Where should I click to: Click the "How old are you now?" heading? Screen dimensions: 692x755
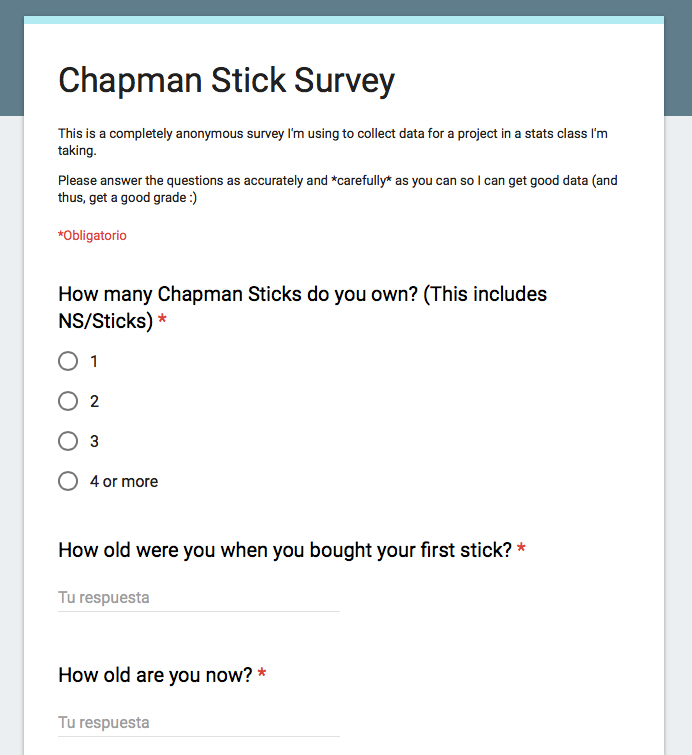point(155,675)
